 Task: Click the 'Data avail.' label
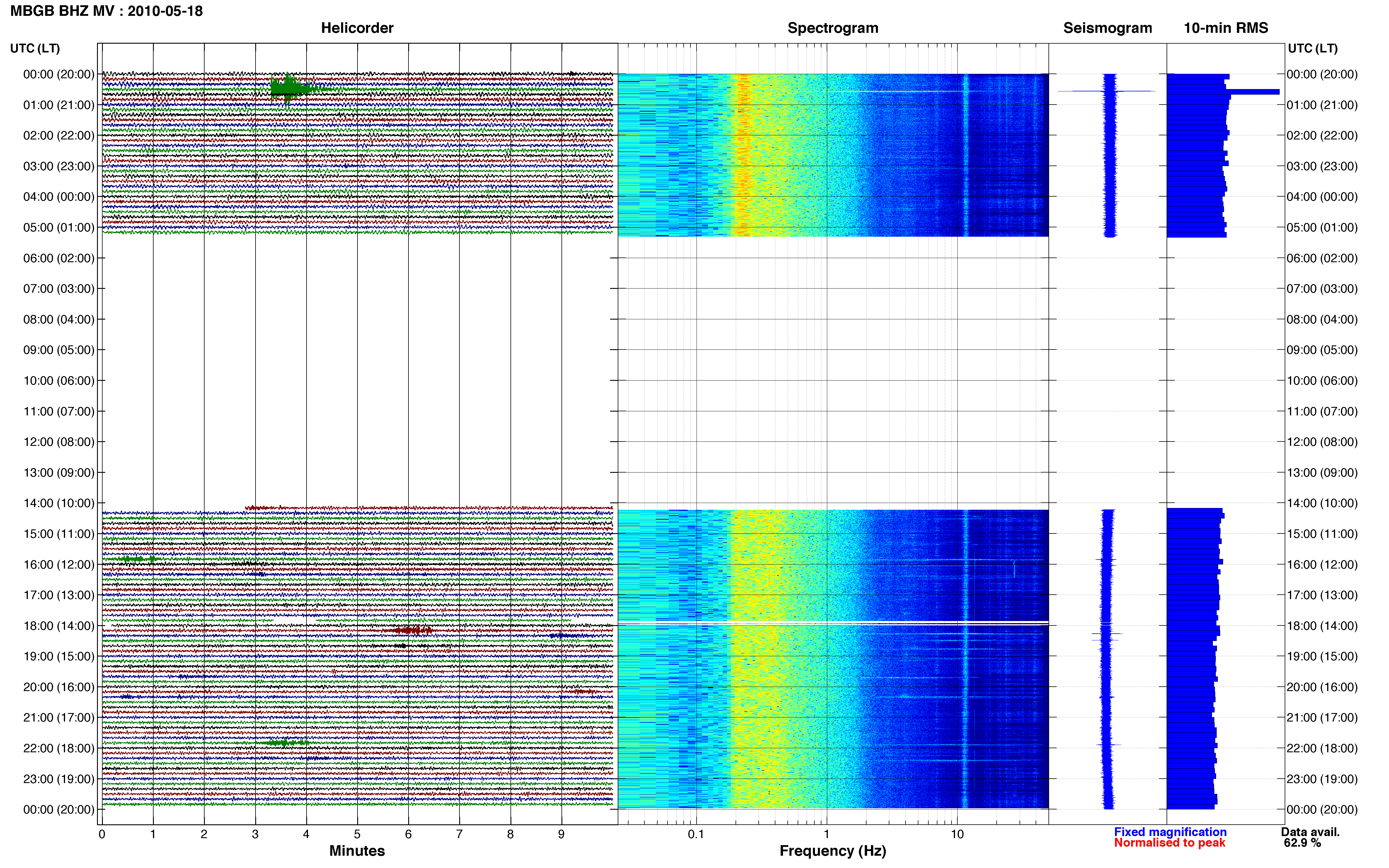(1310, 832)
